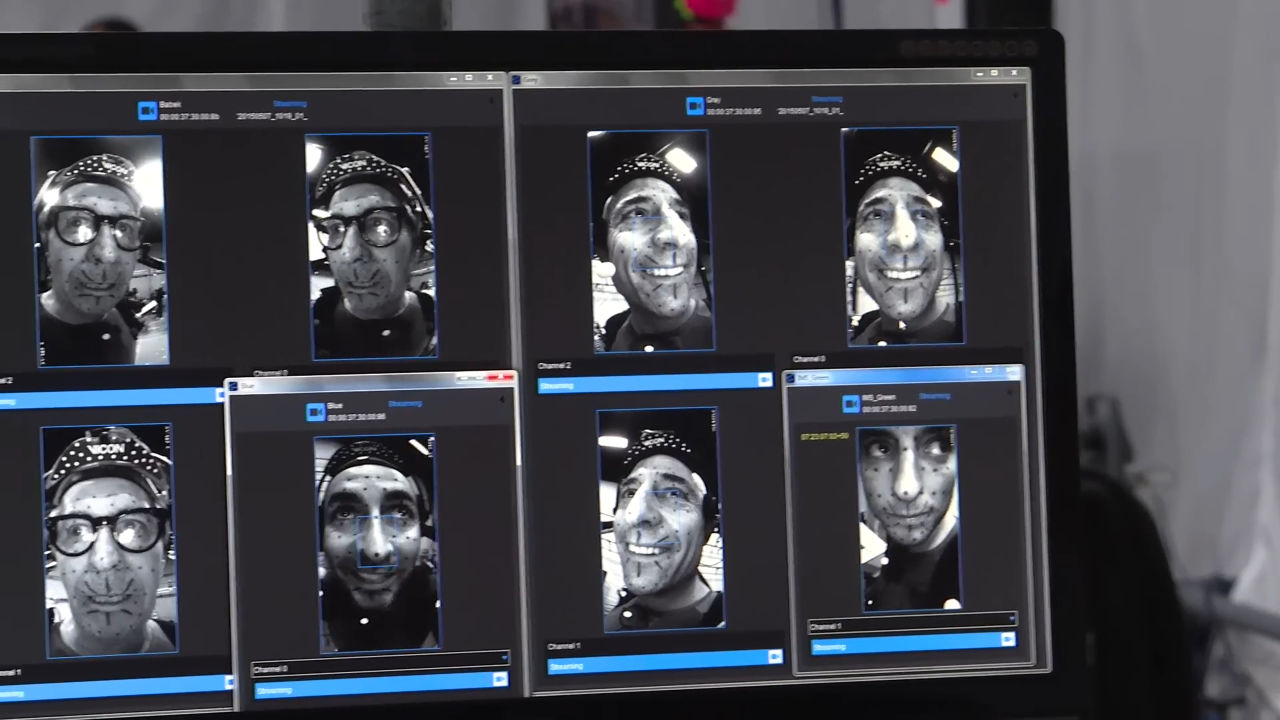
Task: Minimize the Green window
Action: click(x=976, y=371)
